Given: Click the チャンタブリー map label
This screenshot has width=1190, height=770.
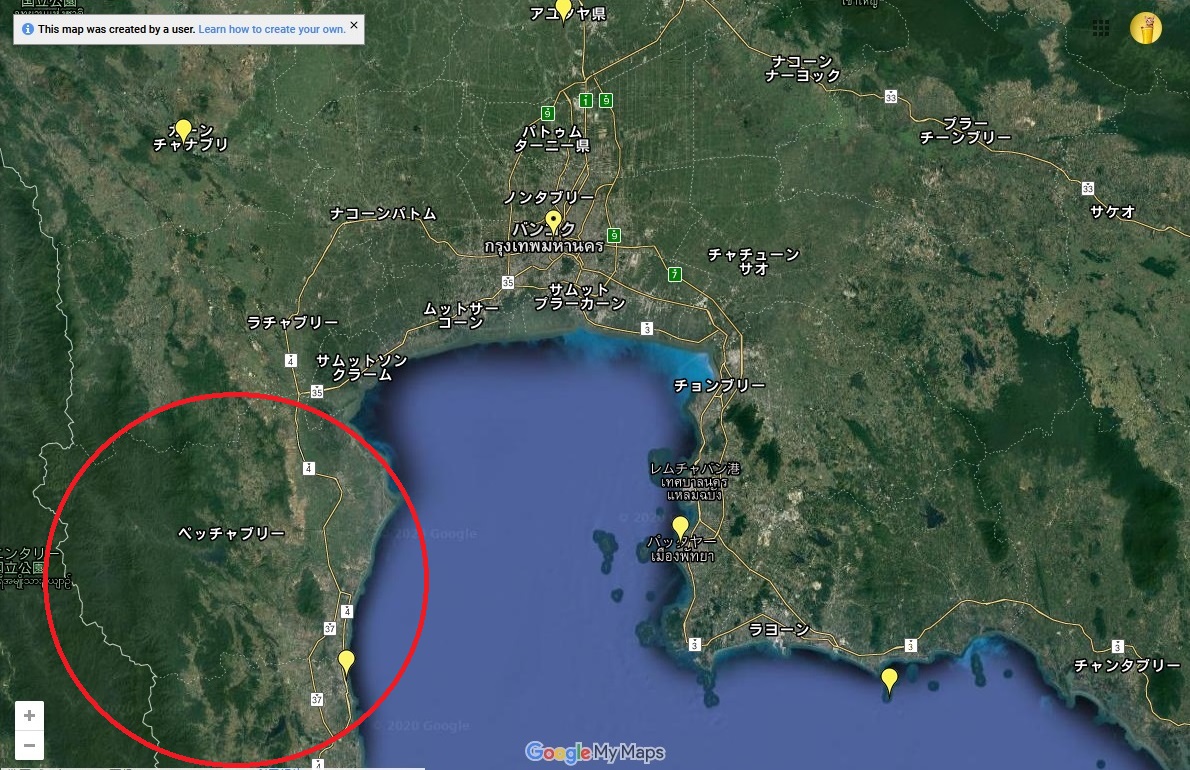Looking at the screenshot, I should click(1127, 665).
